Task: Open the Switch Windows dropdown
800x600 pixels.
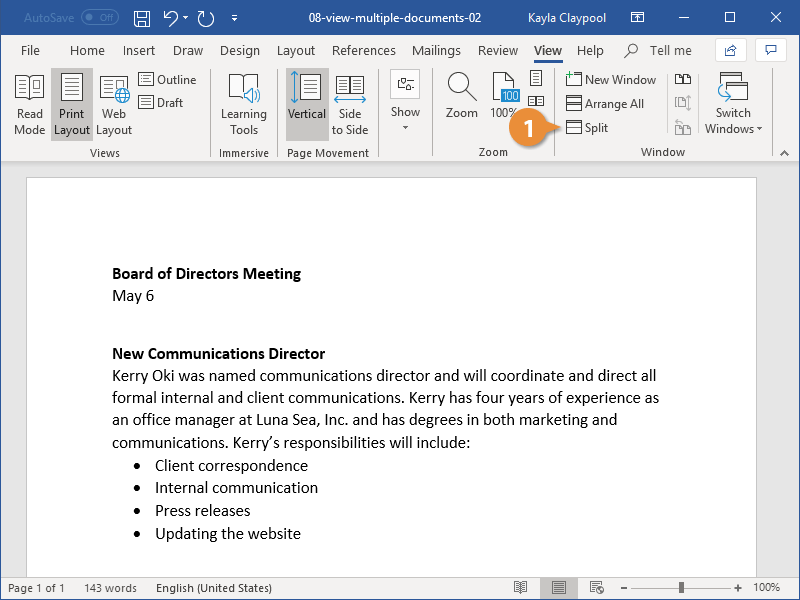Action: pyautogui.click(x=733, y=103)
